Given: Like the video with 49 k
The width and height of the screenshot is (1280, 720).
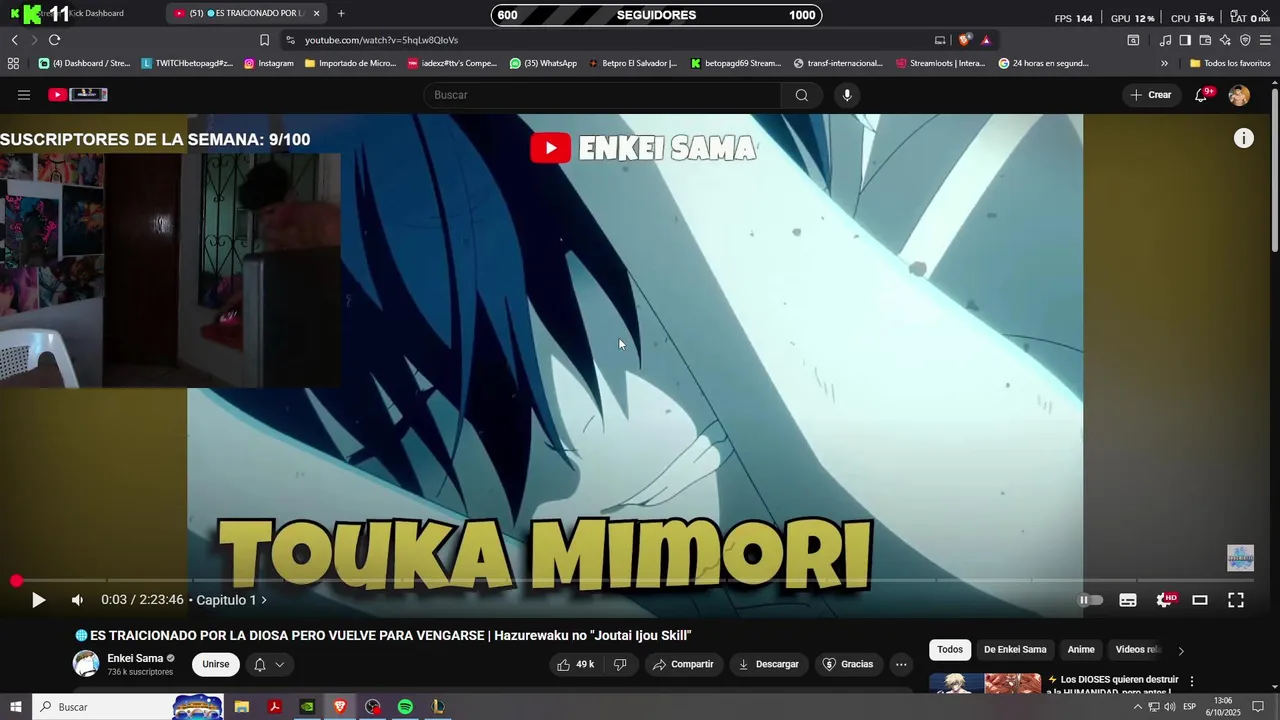Looking at the screenshot, I should (576, 664).
